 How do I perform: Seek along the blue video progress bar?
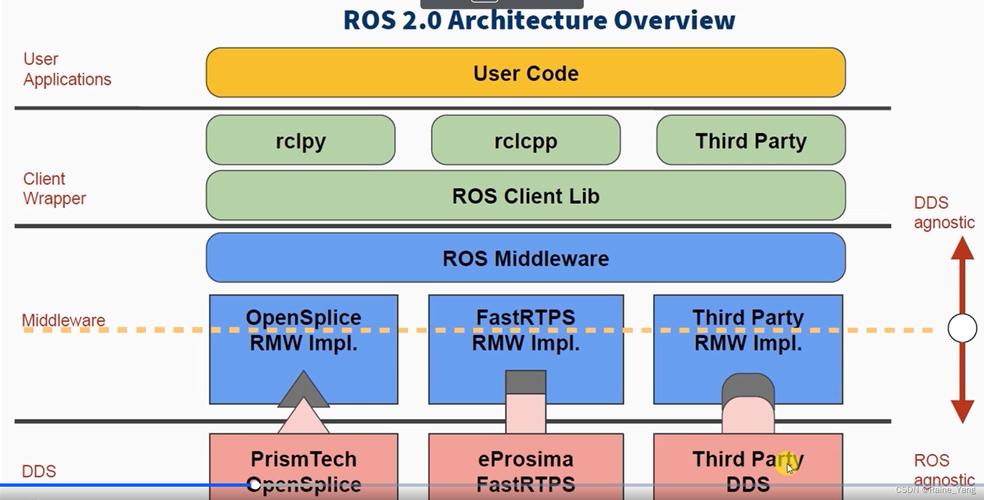pos(126,485)
